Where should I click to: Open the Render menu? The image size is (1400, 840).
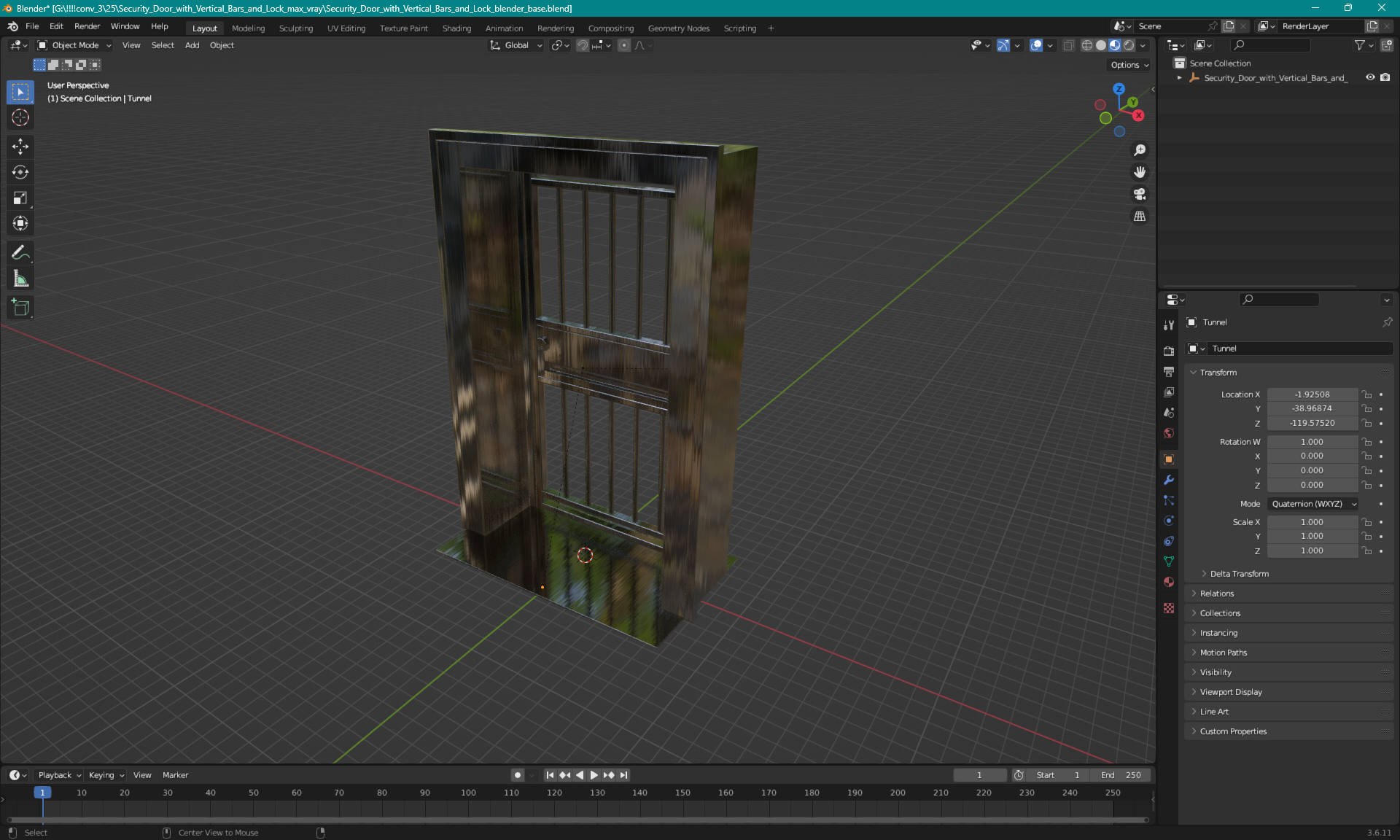pyautogui.click(x=87, y=26)
